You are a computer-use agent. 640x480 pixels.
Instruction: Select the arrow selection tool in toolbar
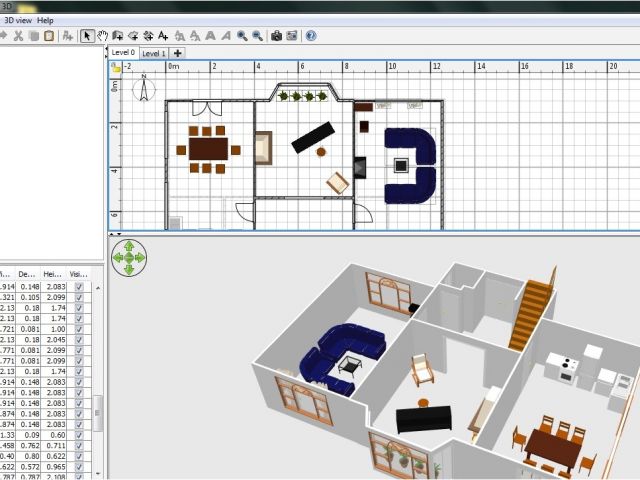[87, 36]
